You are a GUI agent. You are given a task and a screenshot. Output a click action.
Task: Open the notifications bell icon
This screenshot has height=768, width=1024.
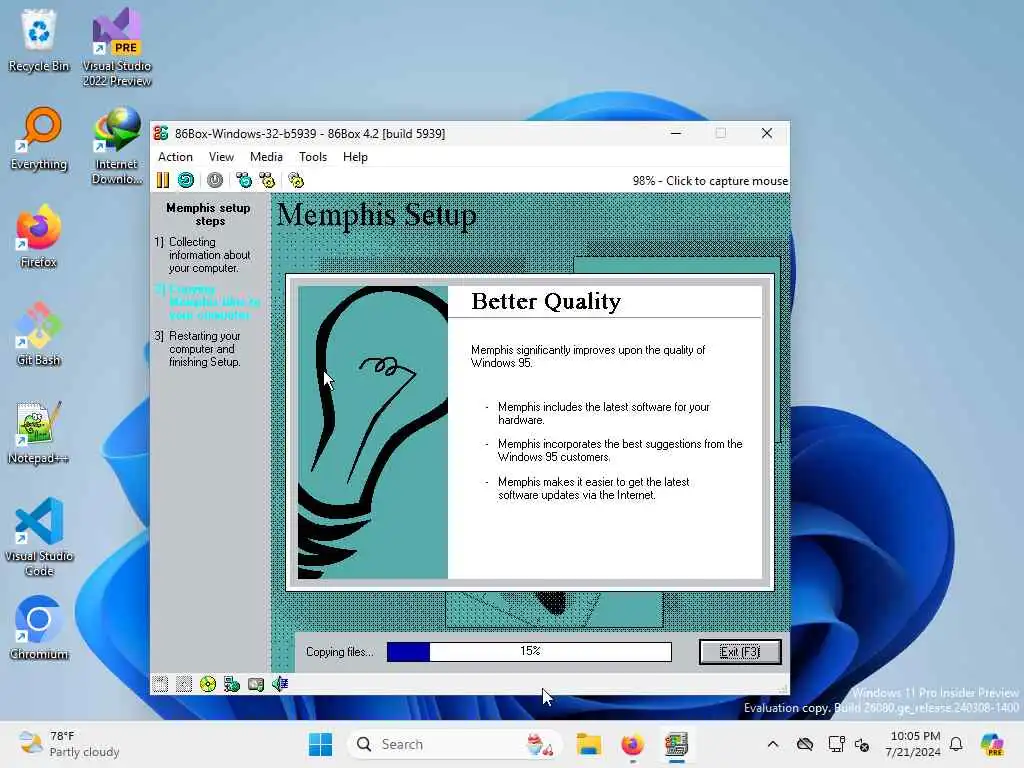(x=956, y=744)
